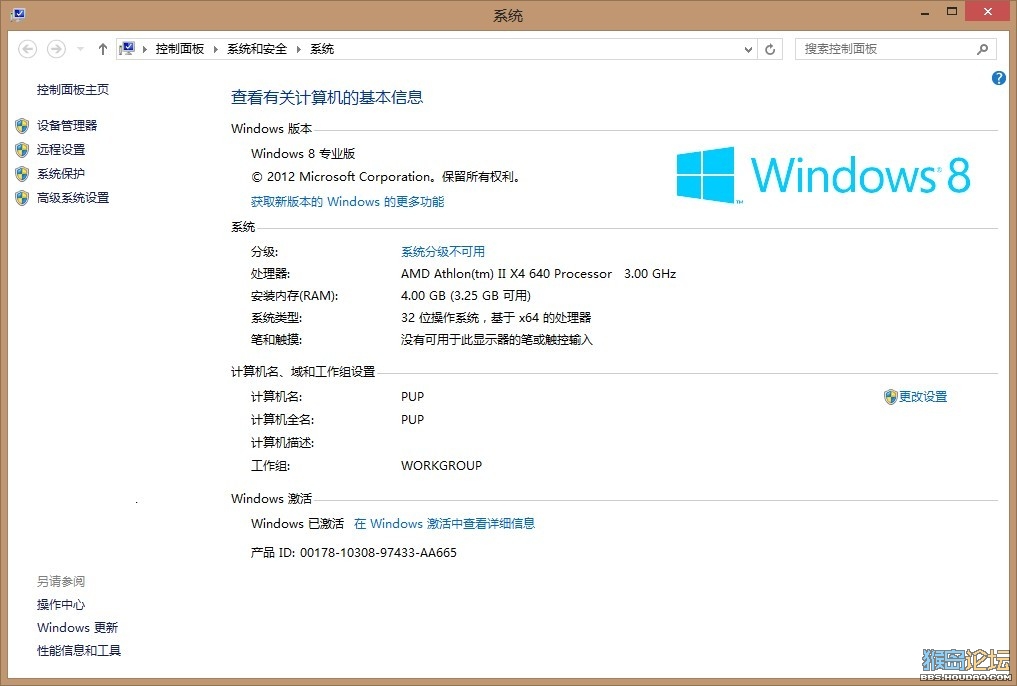
Task: Click 更改设置 for computer name
Action: (923, 397)
